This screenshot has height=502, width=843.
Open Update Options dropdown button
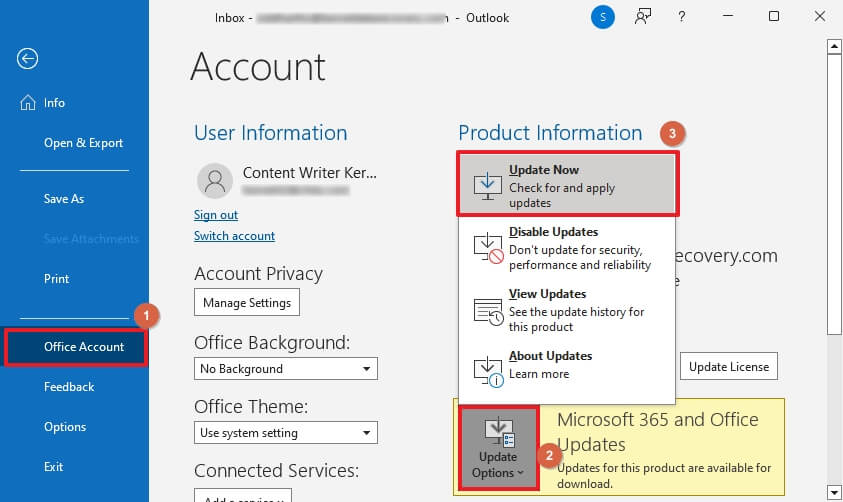click(498, 448)
